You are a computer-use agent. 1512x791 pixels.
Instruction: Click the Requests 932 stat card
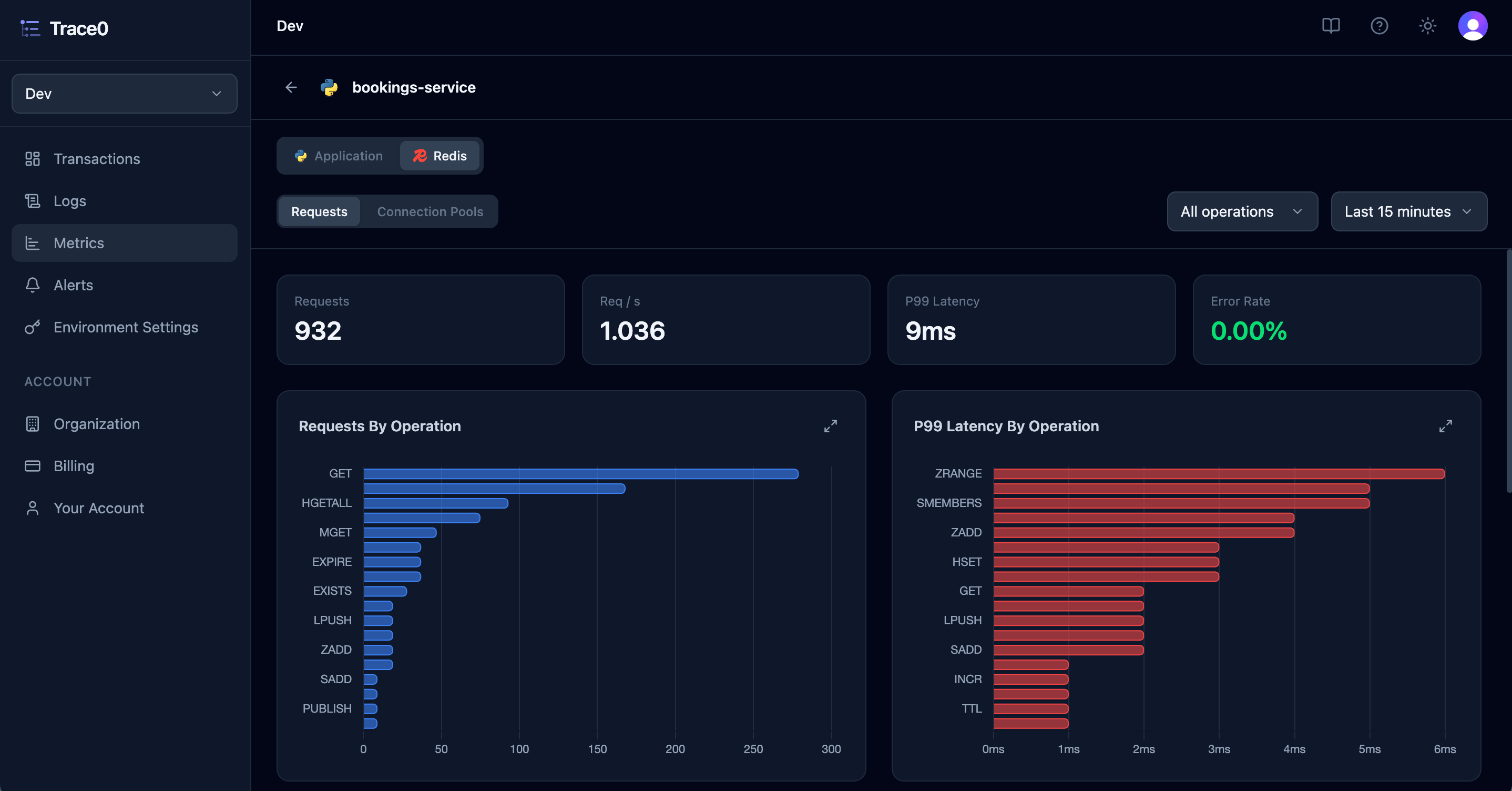click(420, 320)
